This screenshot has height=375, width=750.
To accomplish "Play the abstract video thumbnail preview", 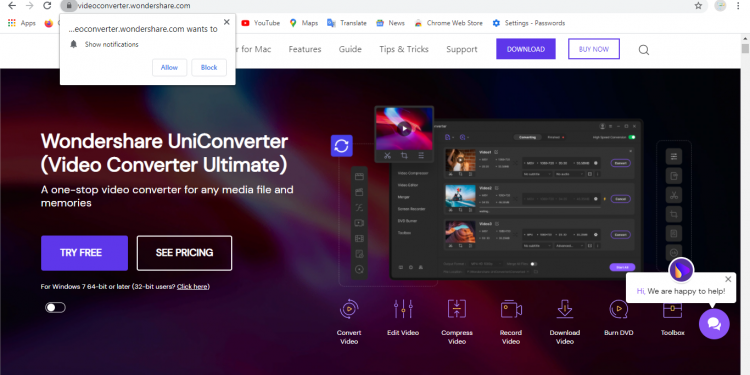I will click(x=404, y=128).
